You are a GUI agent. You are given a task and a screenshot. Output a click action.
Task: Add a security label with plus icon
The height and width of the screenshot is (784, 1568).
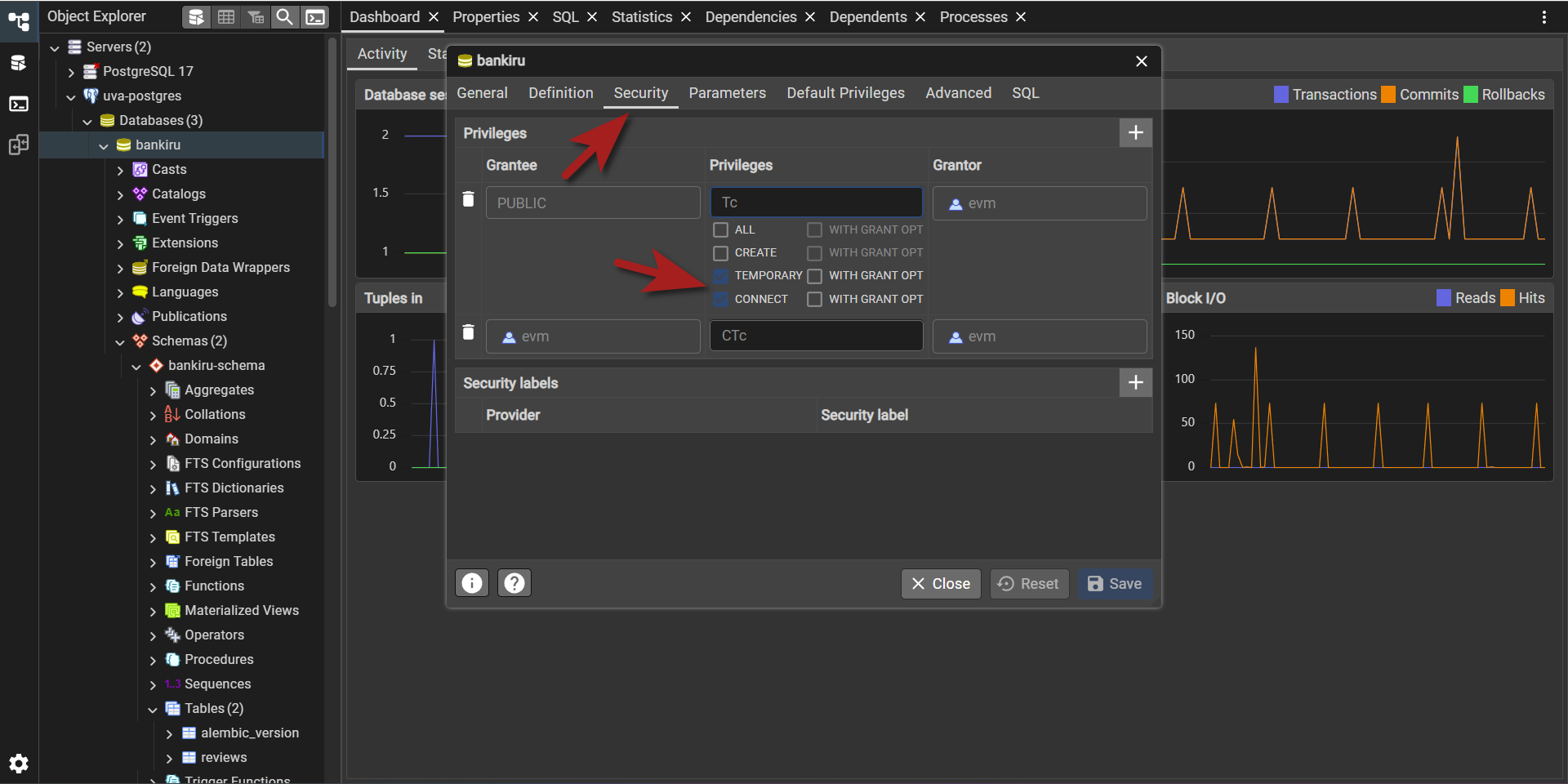[x=1135, y=382]
